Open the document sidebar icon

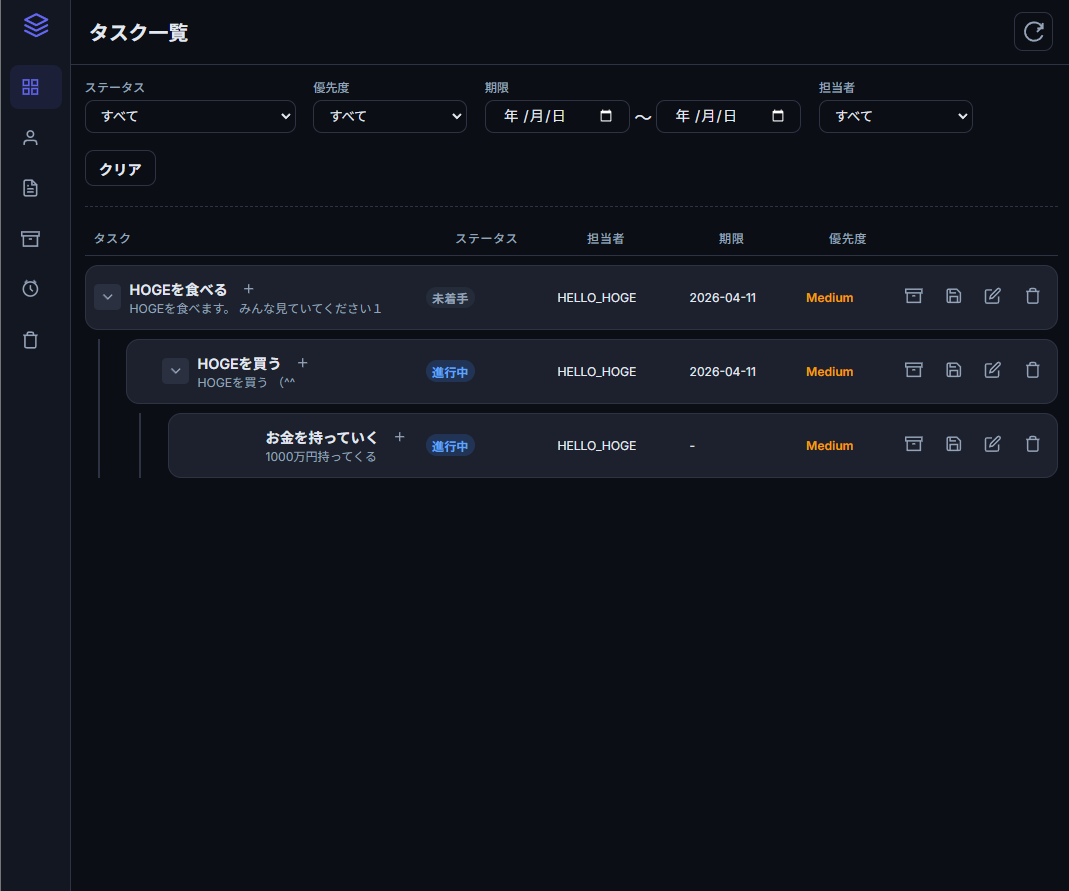pyautogui.click(x=31, y=188)
